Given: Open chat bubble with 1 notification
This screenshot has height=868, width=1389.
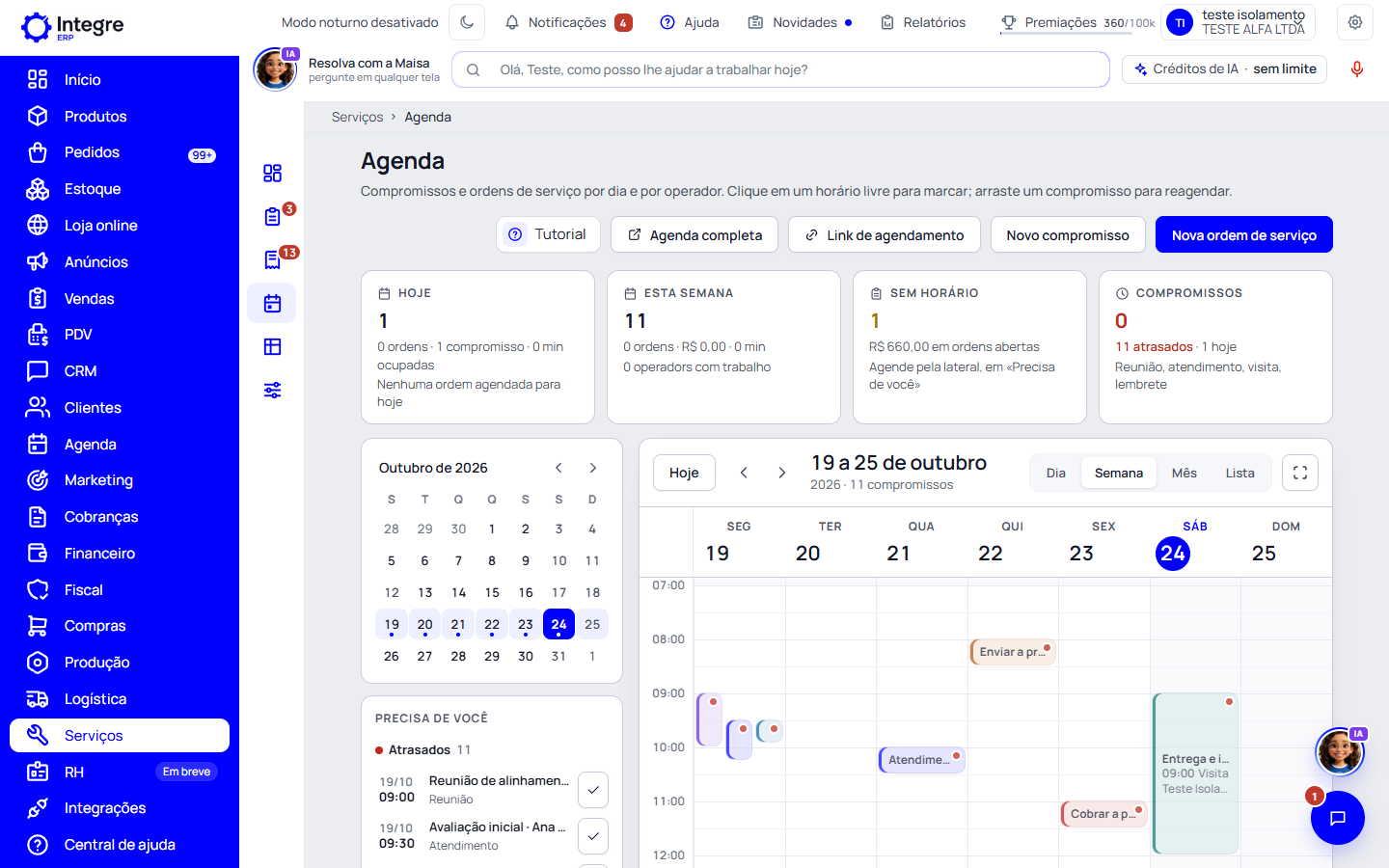Looking at the screenshot, I should pyautogui.click(x=1338, y=818).
